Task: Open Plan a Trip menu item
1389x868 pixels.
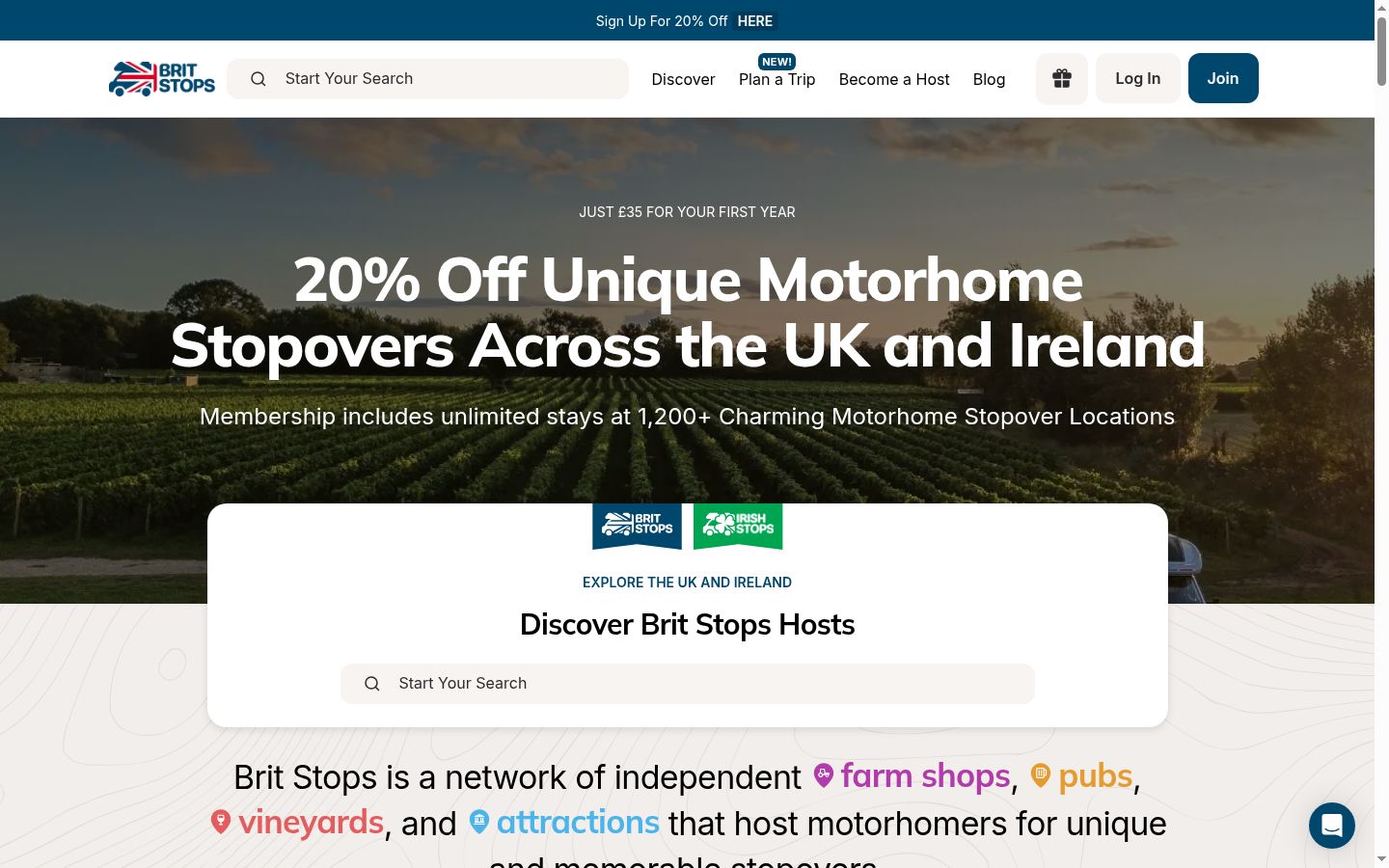Action: click(x=777, y=79)
